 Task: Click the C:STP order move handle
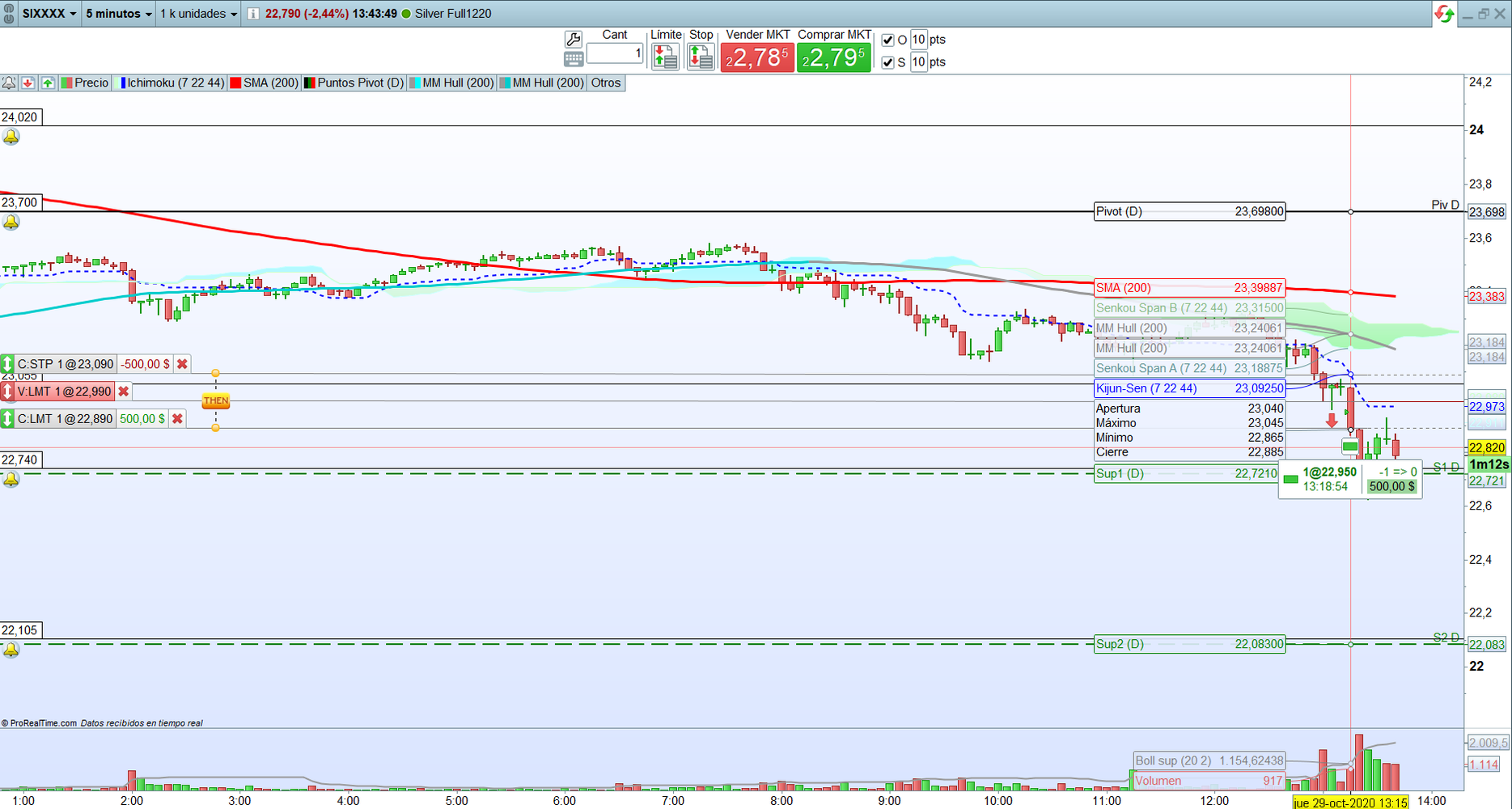coord(7,364)
